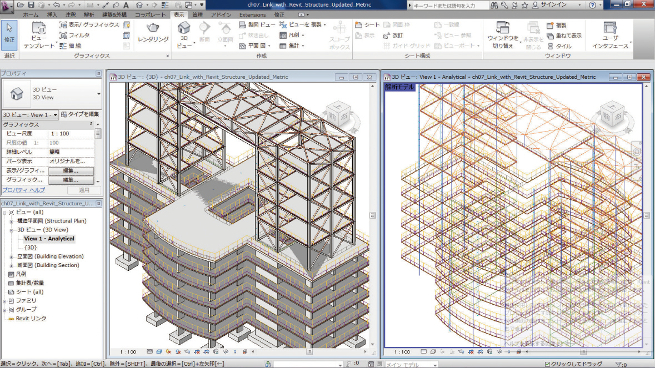
Task: Expand the ファミリ (Families) node
Action: [x=5, y=301]
